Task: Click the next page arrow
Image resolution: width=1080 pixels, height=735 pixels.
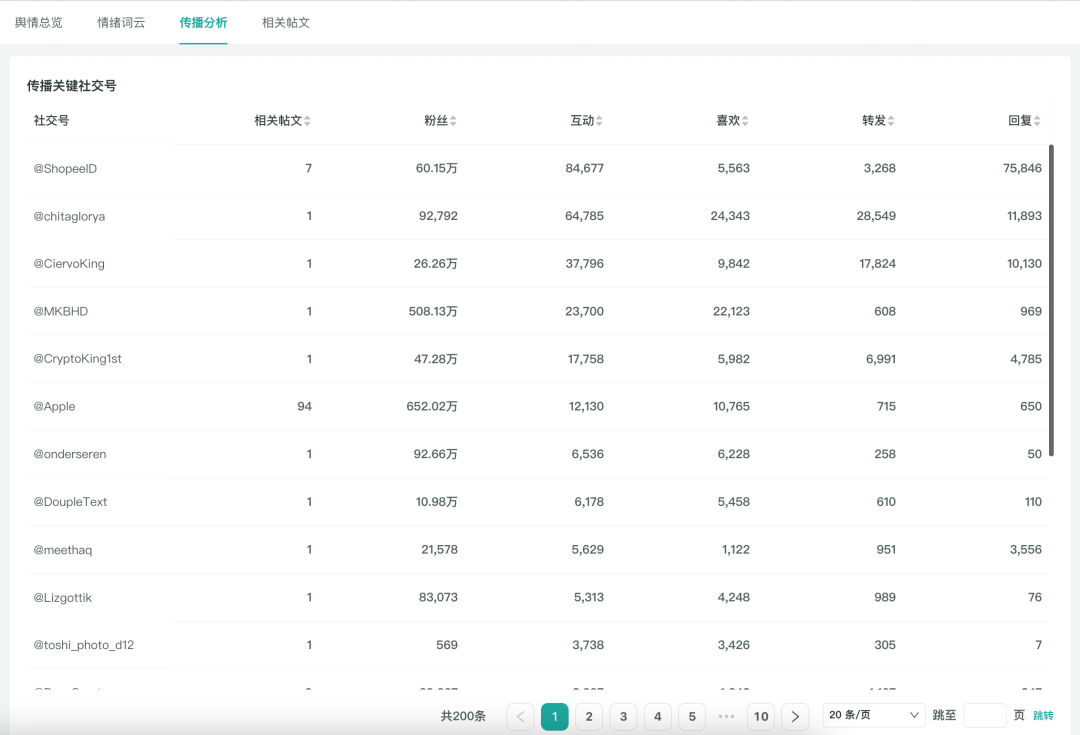Action: tap(795, 716)
